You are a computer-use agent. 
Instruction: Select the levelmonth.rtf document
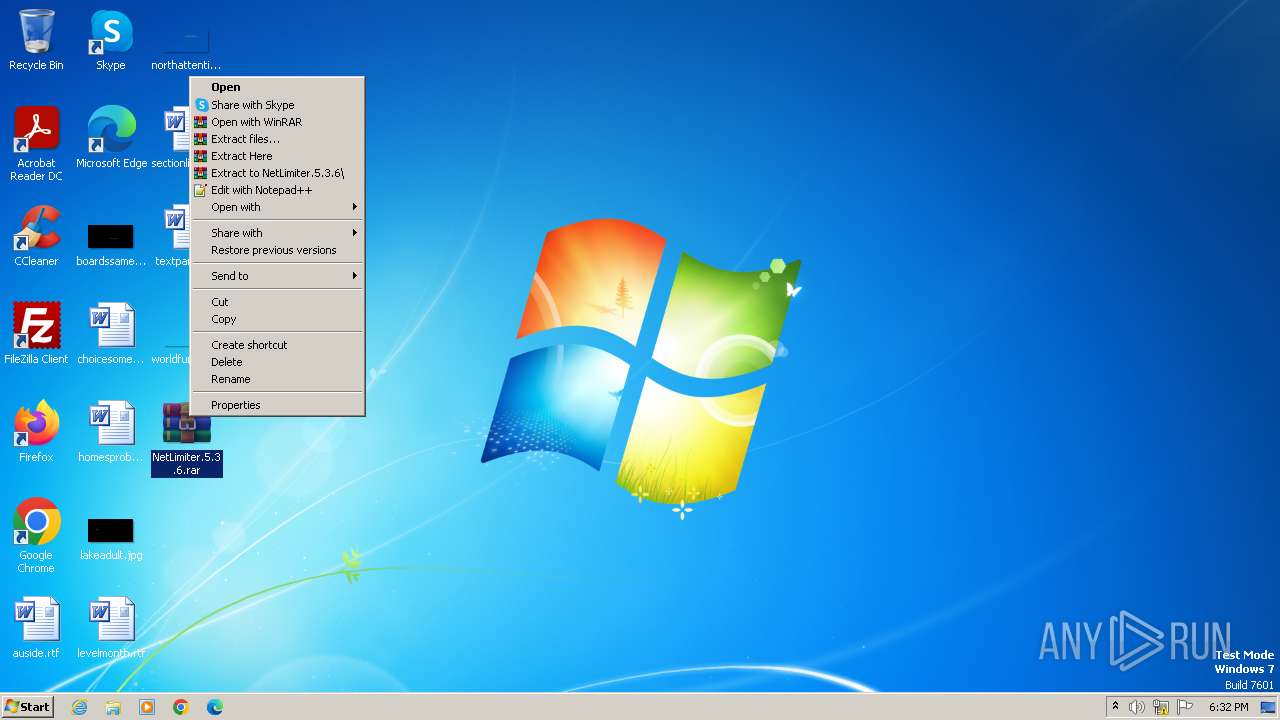pyautogui.click(x=111, y=627)
